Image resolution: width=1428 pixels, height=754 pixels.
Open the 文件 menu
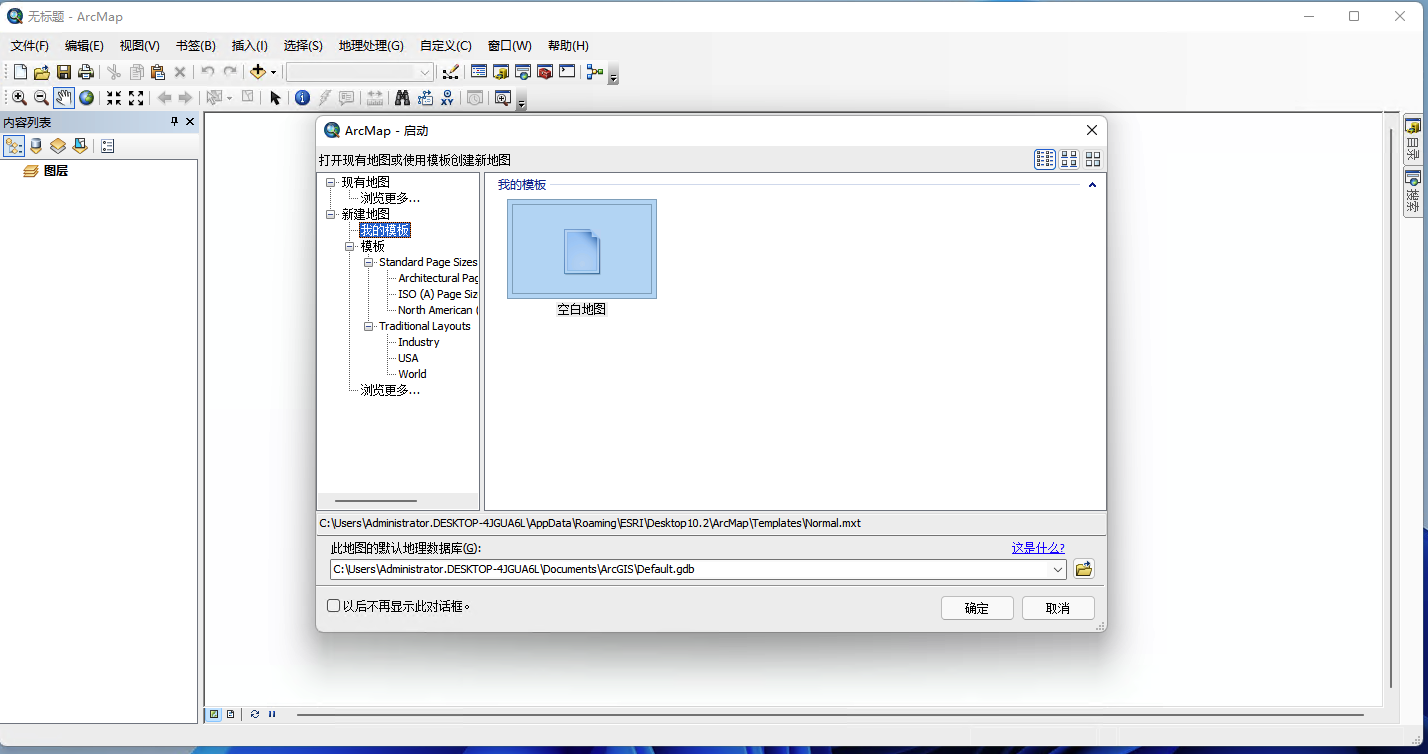pyautogui.click(x=29, y=45)
